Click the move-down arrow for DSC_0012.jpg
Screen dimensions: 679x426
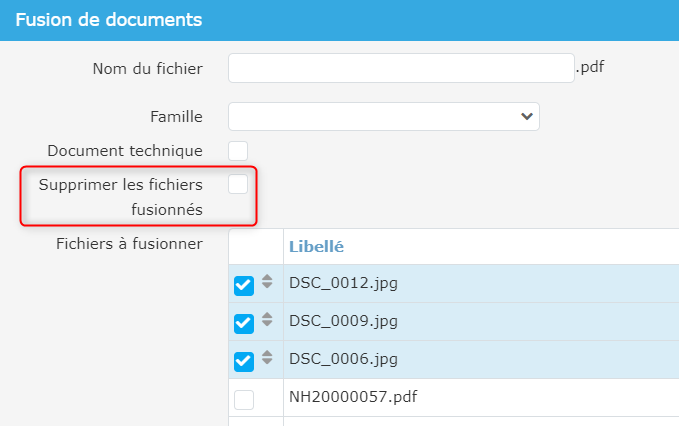[267, 288]
